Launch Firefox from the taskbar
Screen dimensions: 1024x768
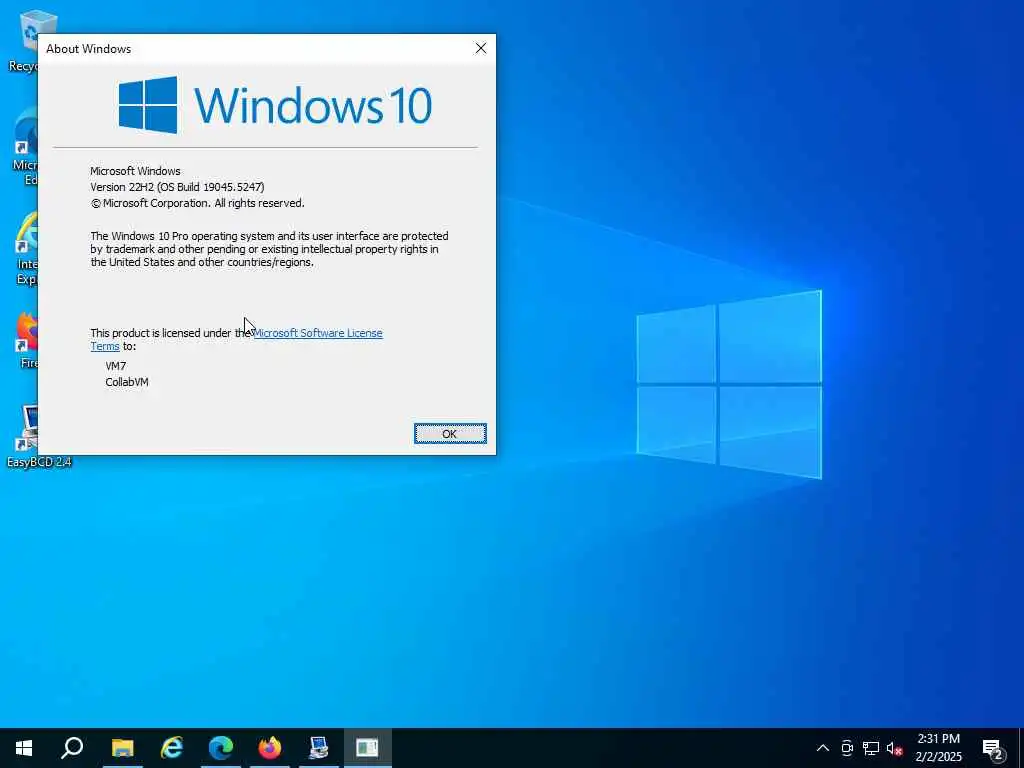coord(270,748)
